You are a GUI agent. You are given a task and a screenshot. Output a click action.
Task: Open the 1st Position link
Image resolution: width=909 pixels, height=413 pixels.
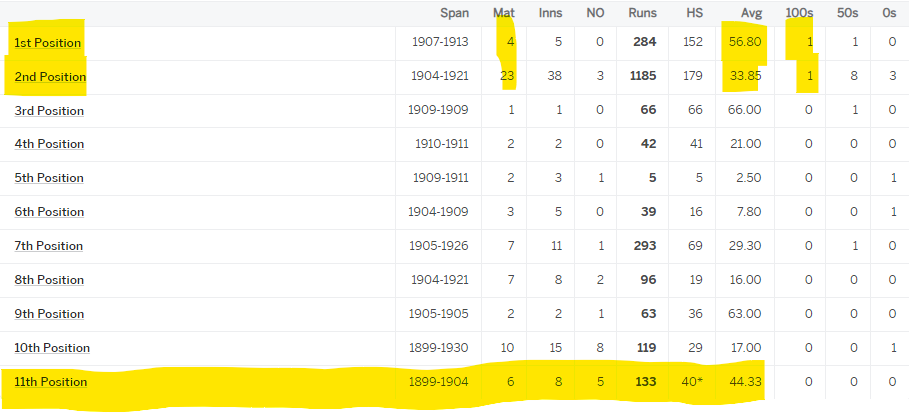point(48,42)
